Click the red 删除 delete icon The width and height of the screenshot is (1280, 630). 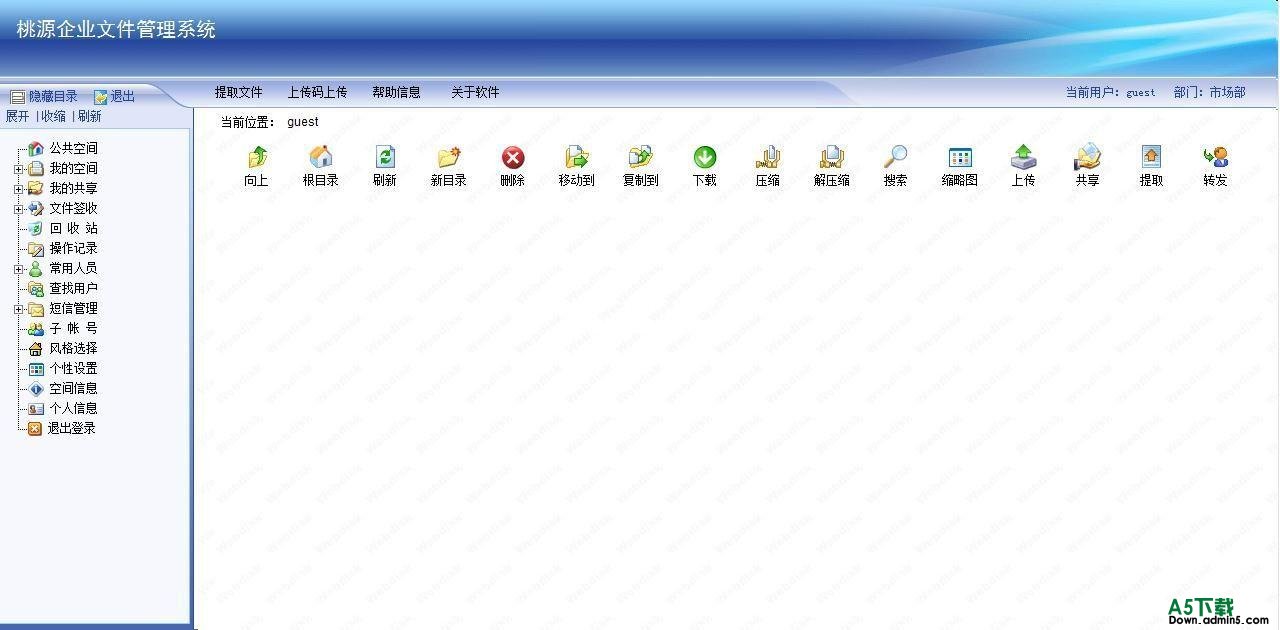(x=513, y=157)
